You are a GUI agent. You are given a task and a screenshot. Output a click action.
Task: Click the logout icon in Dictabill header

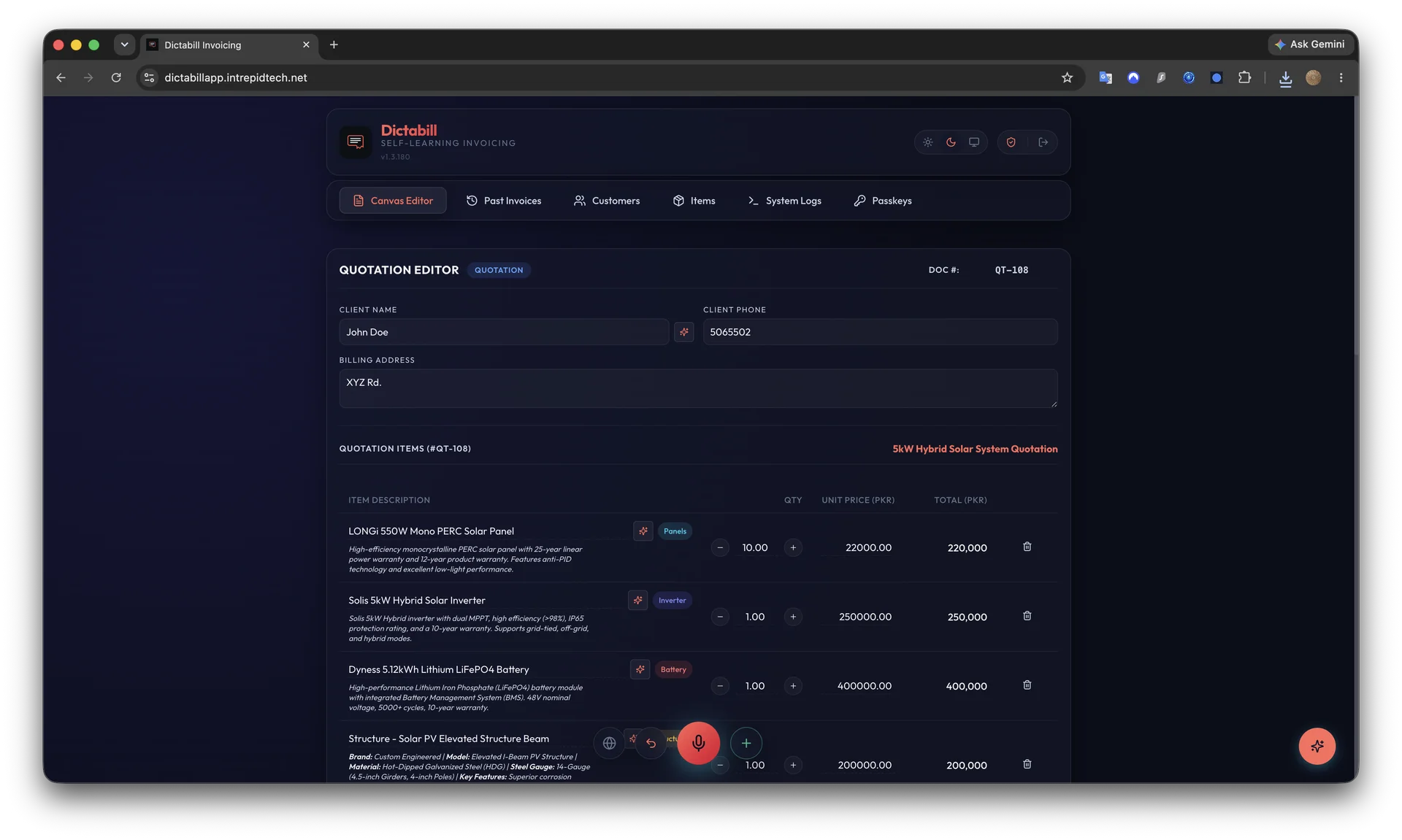[x=1043, y=142]
